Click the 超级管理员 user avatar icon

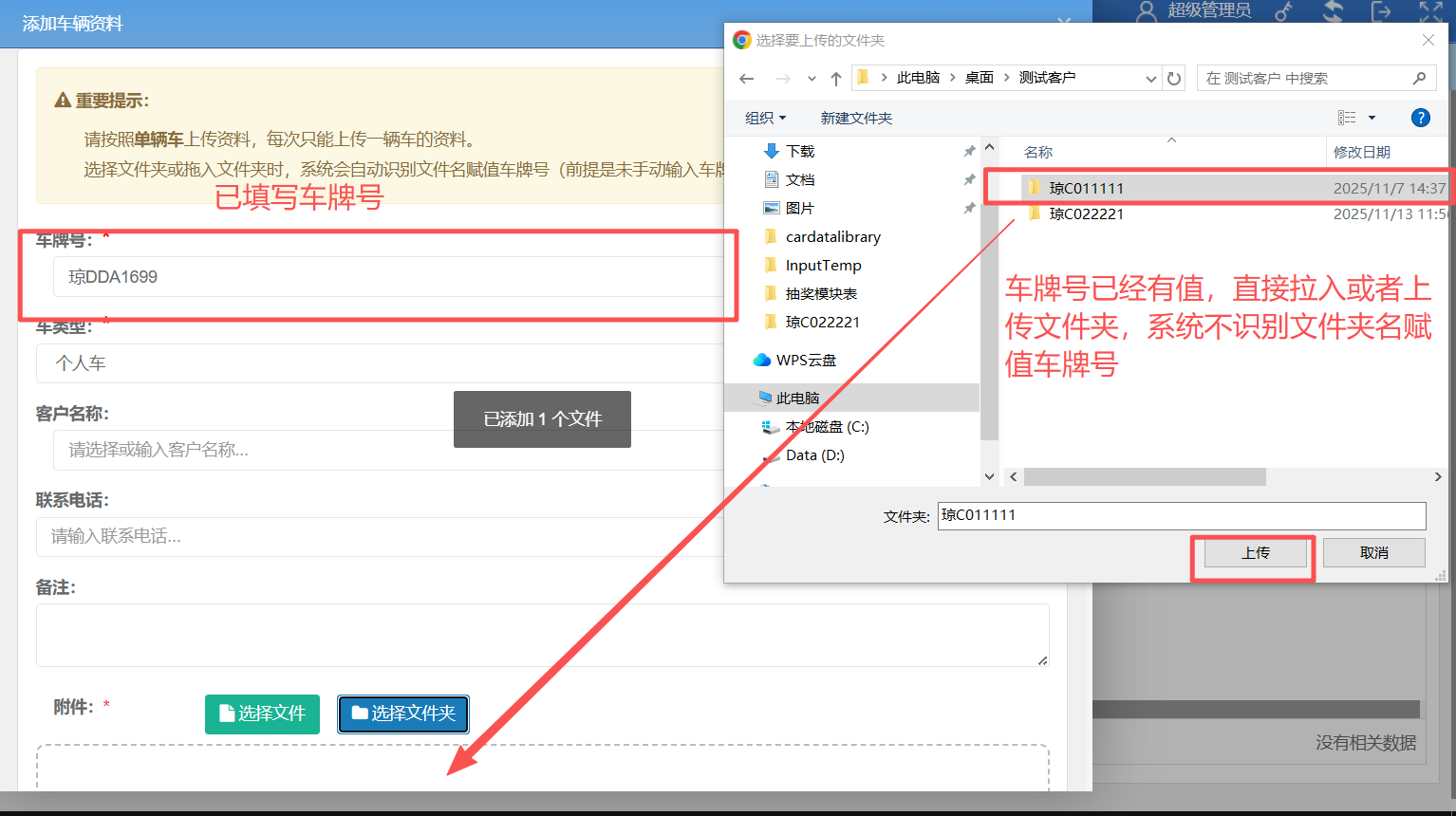(x=1146, y=12)
